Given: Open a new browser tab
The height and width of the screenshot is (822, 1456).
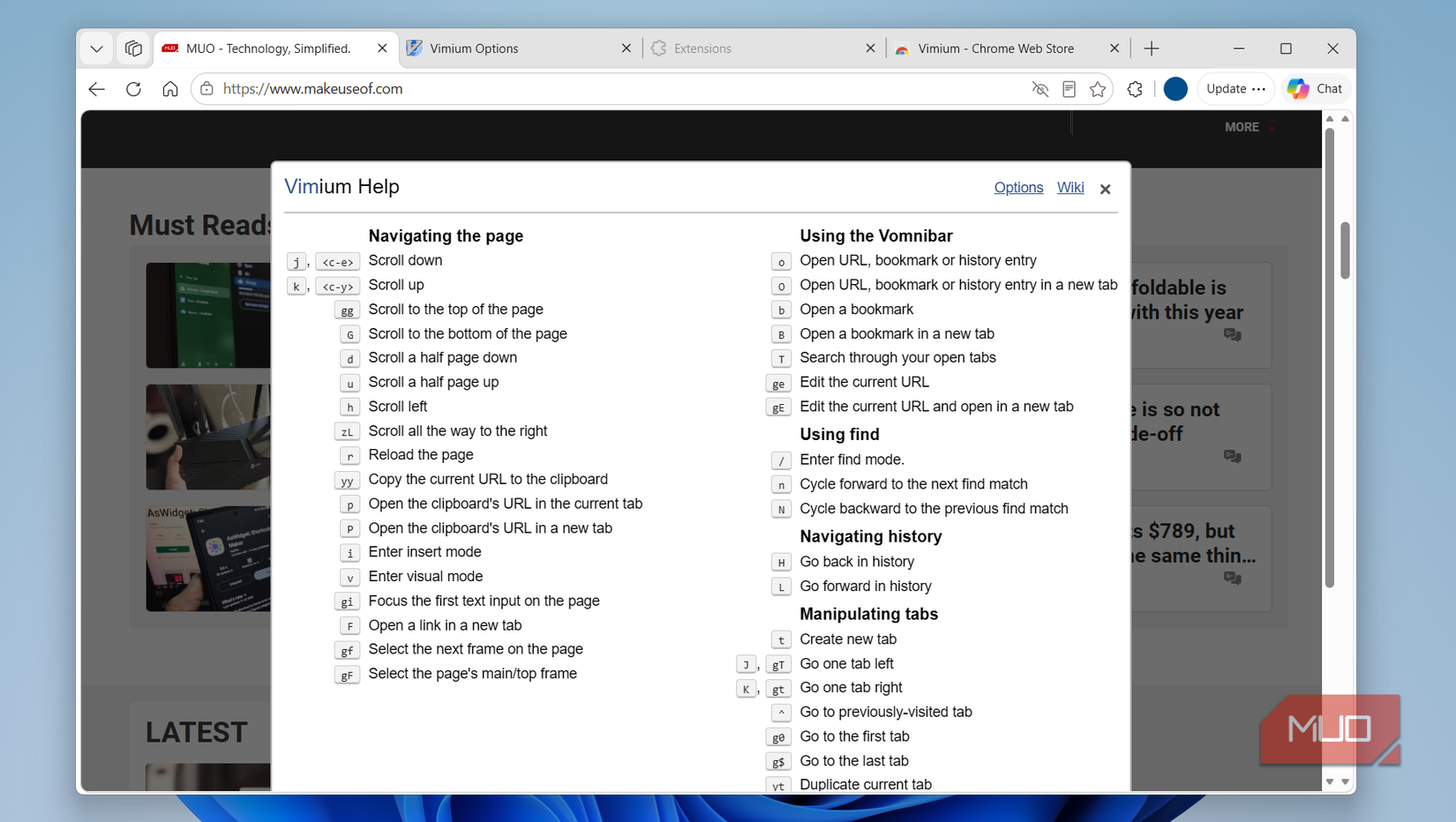Looking at the screenshot, I should (1152, 49).
